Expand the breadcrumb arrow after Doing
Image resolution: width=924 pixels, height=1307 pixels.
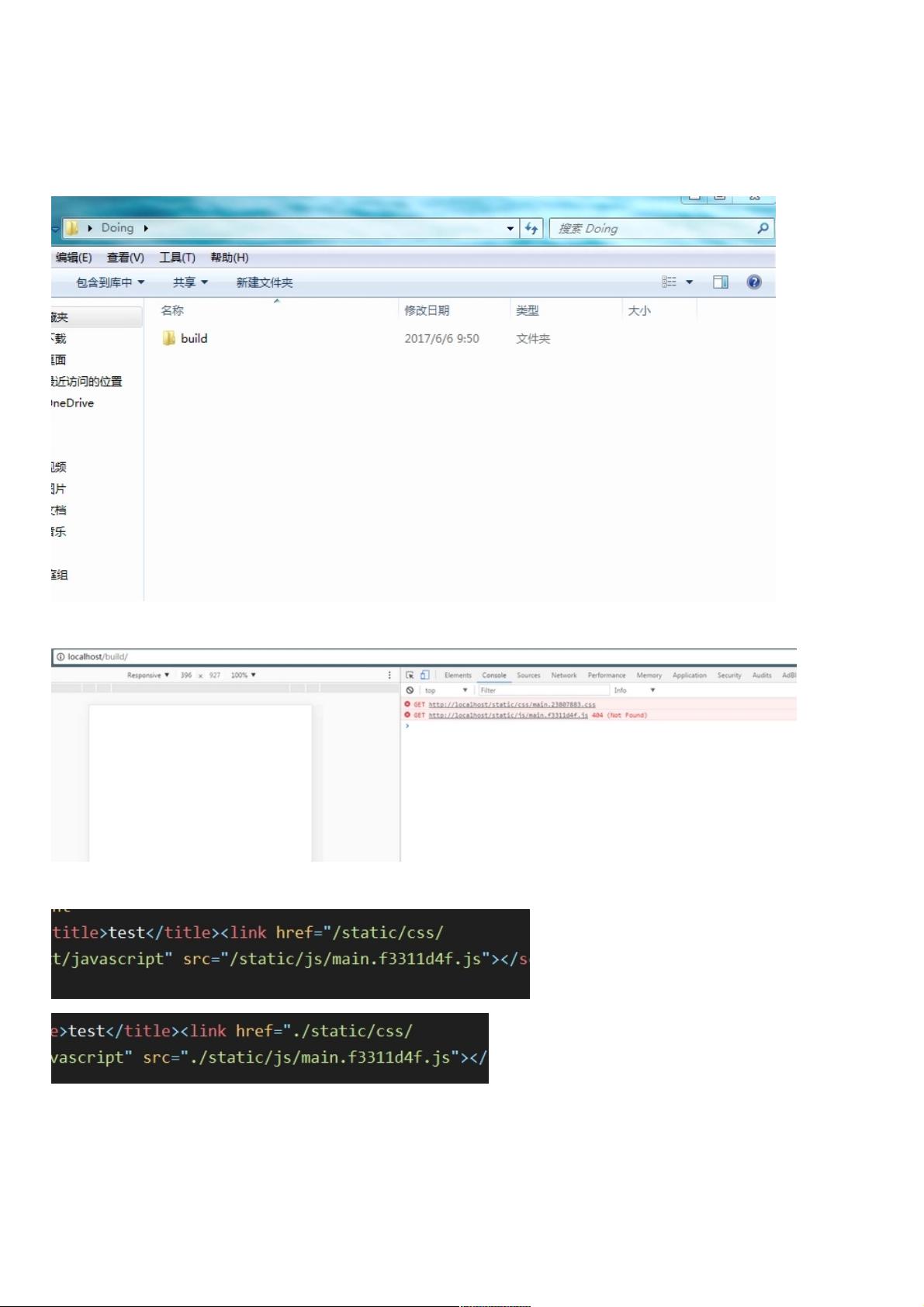[x=145, y=228]
